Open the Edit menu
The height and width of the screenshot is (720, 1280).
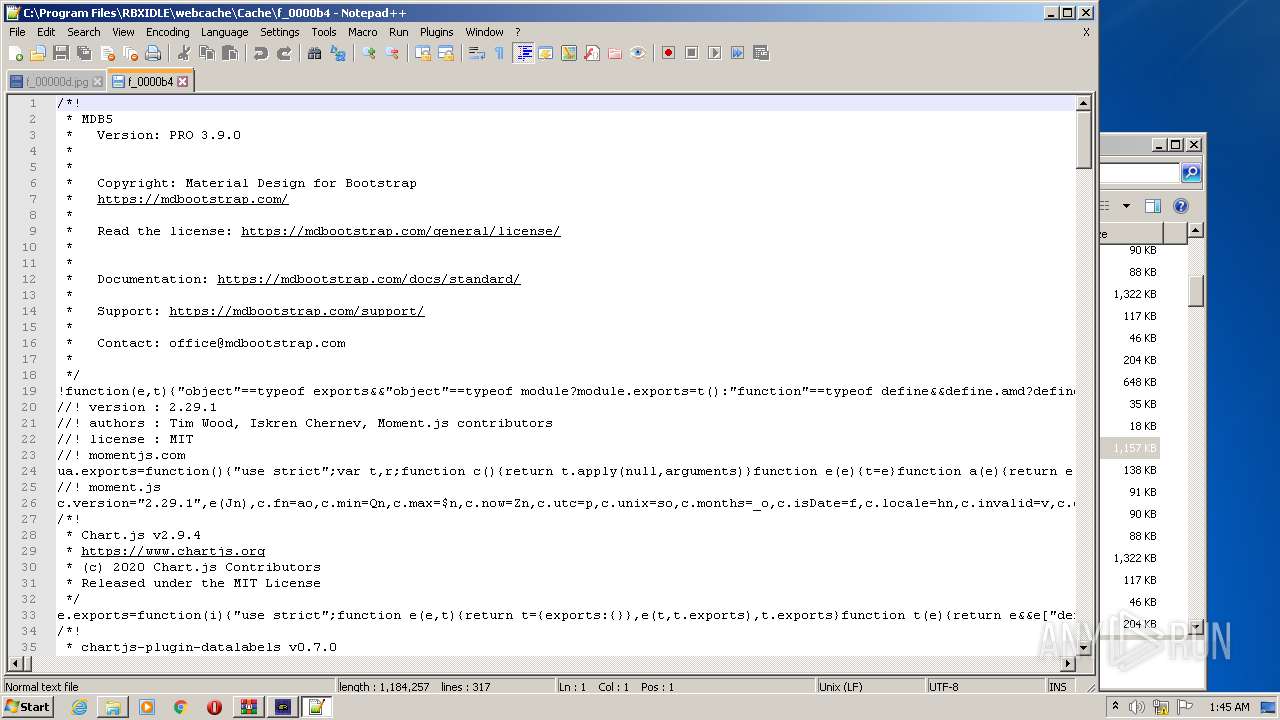[46, 32]
